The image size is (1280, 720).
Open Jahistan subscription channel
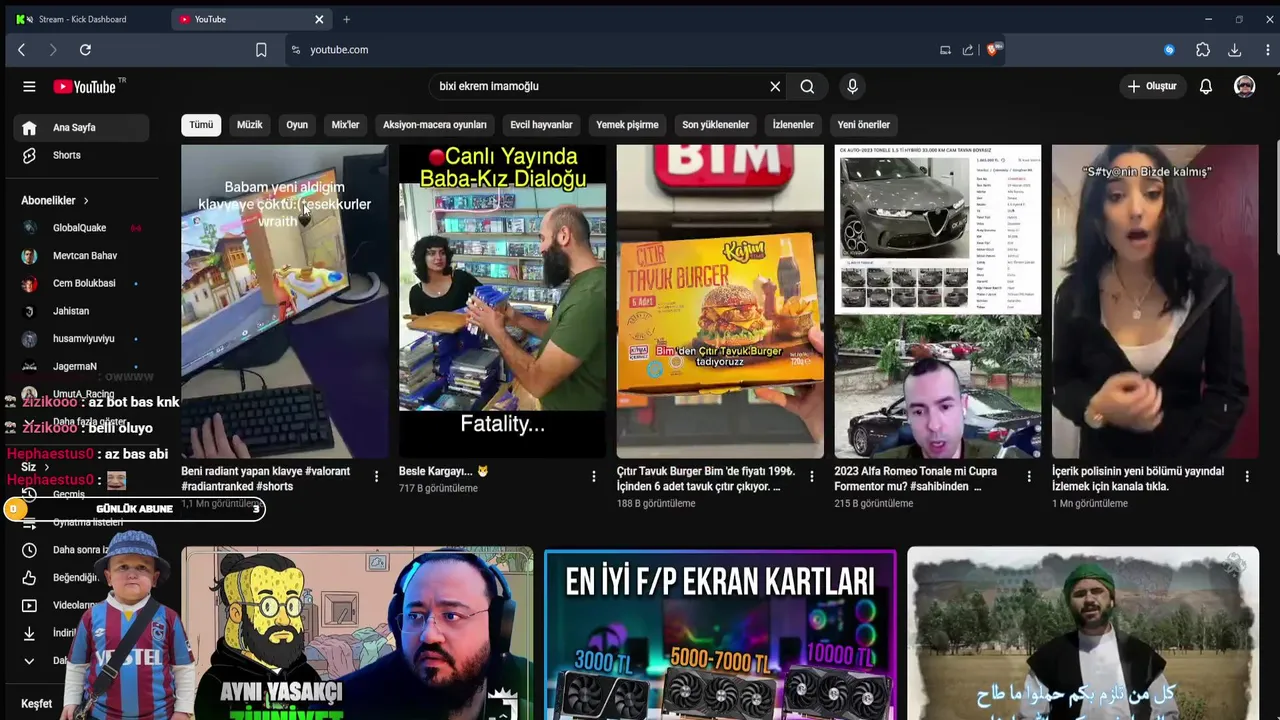point(82,311)
